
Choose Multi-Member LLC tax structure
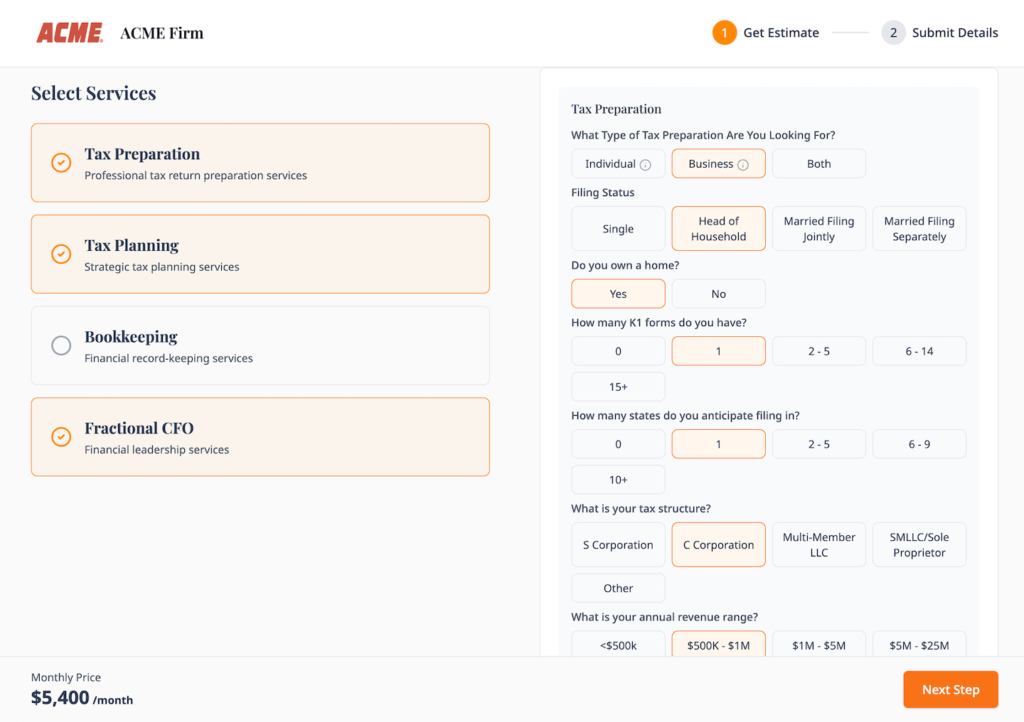(819, 544)
